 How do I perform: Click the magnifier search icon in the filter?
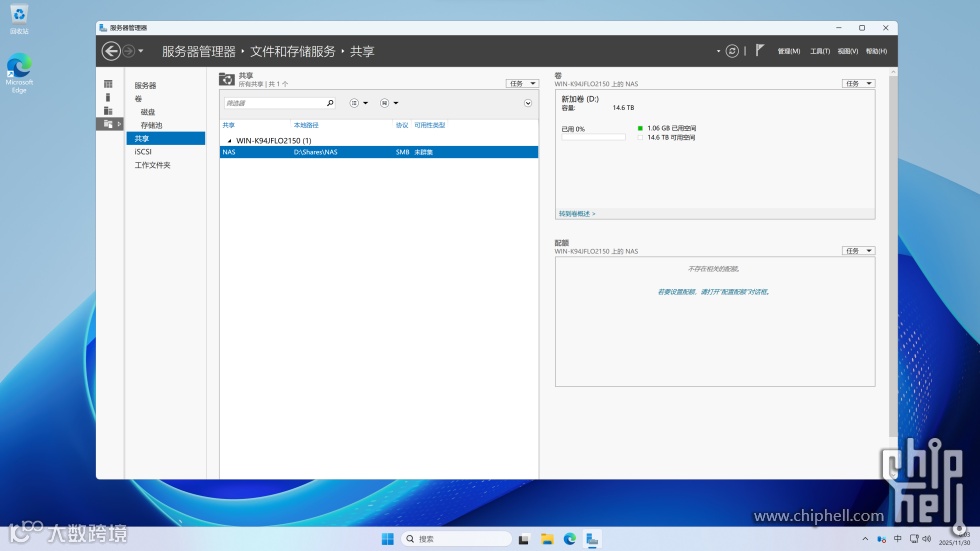pyautogui.click(x=330, y=103)
